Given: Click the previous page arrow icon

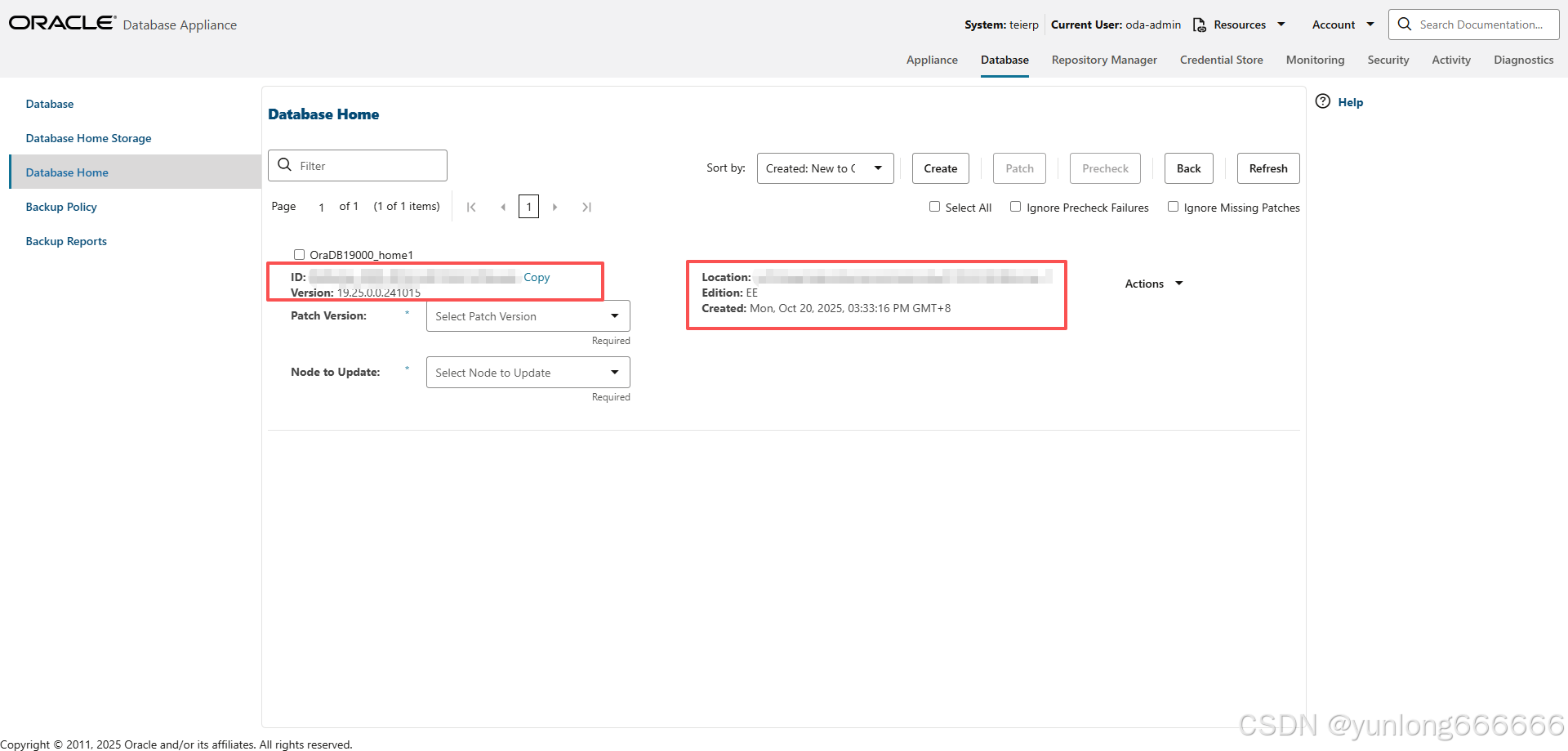Looking at the screenshot, I should tap(503, 207).
